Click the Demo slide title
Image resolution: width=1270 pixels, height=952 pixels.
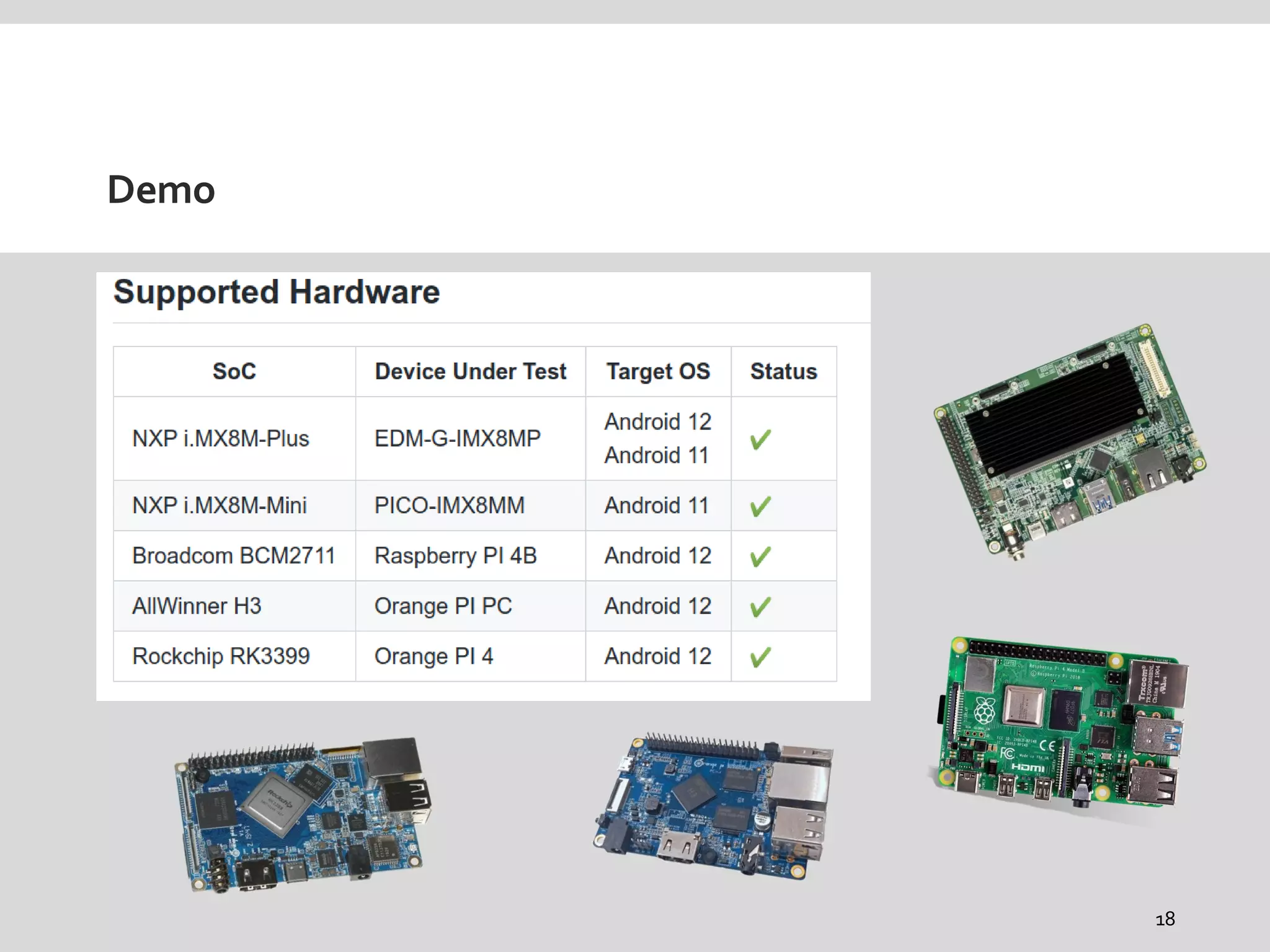coord(161,190)
